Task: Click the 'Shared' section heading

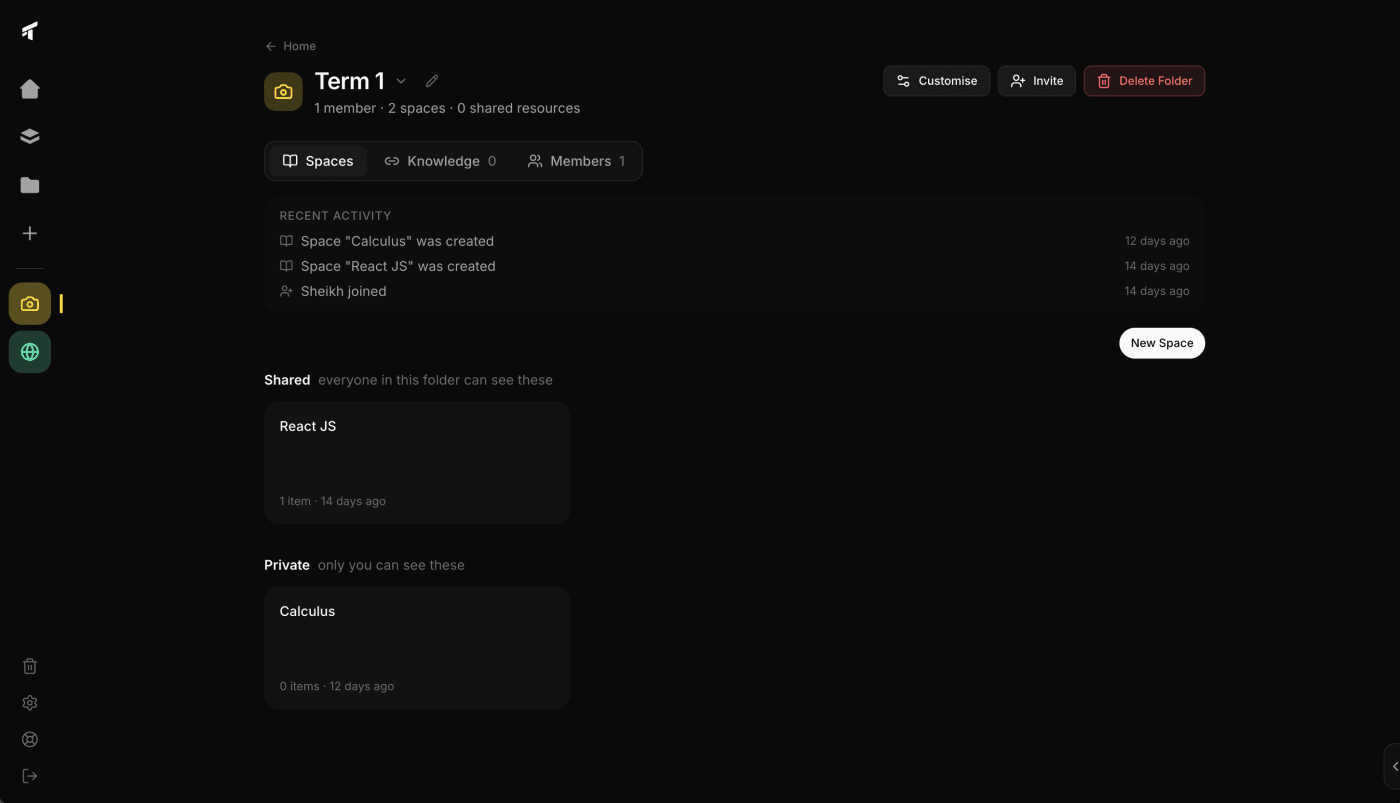Action: 287,380
